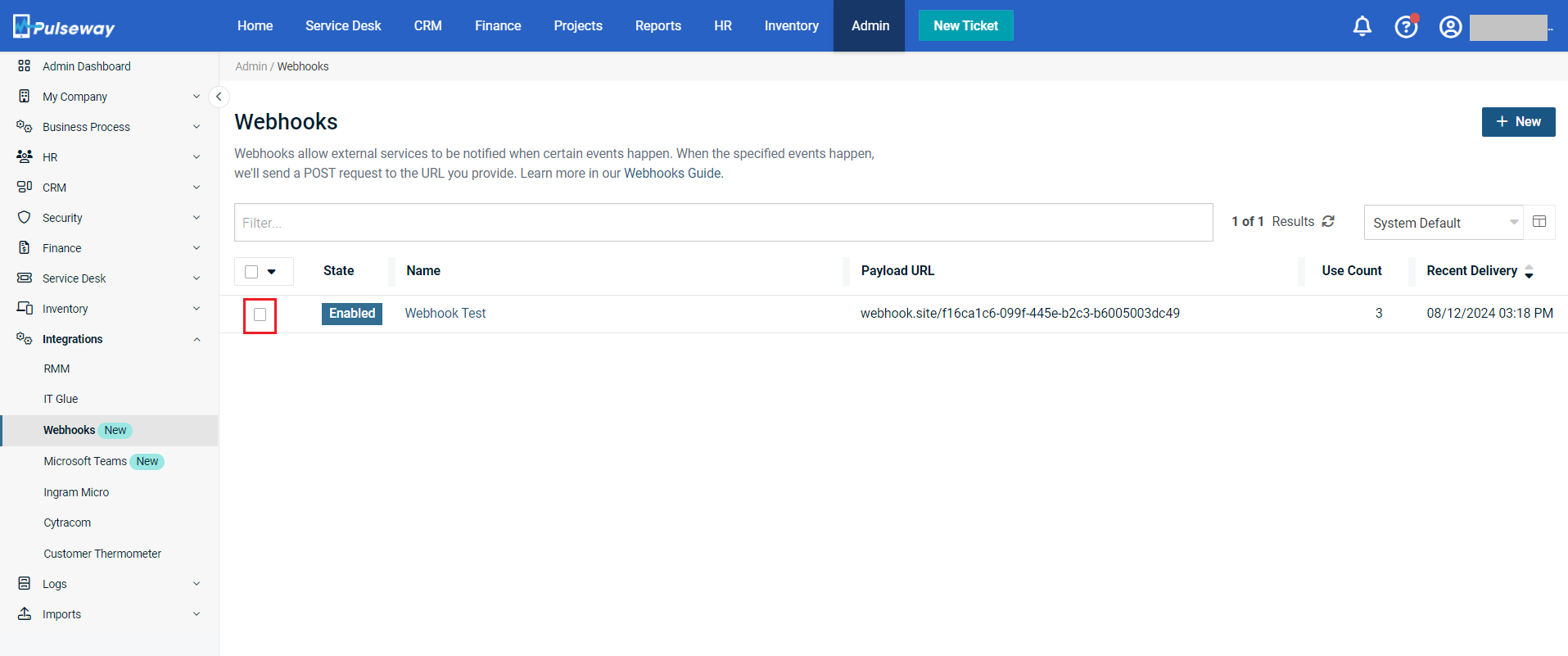Image resolution: width=1568 pixels, height=656 pixels.
Task: Open the Webhooks Guide link
Action: click(x=672, y=173)
